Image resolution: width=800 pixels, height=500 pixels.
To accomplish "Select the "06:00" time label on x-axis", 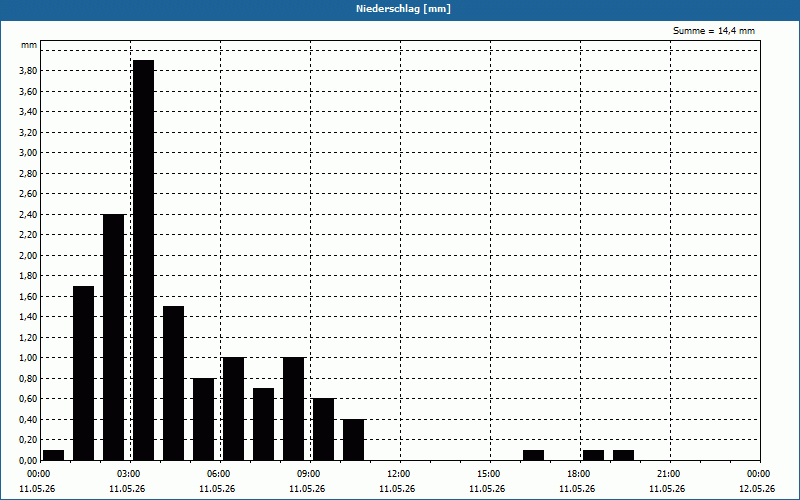I will point(220,474).
